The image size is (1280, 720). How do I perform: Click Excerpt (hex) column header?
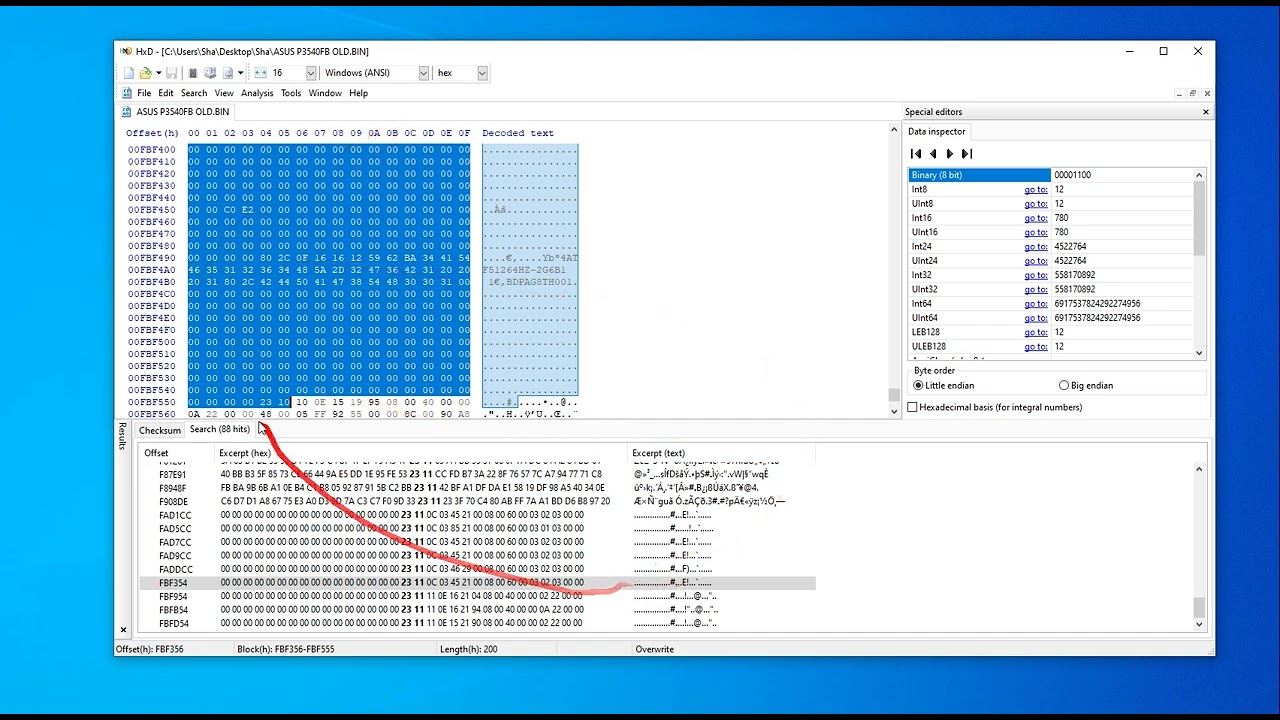pos(421,453)
